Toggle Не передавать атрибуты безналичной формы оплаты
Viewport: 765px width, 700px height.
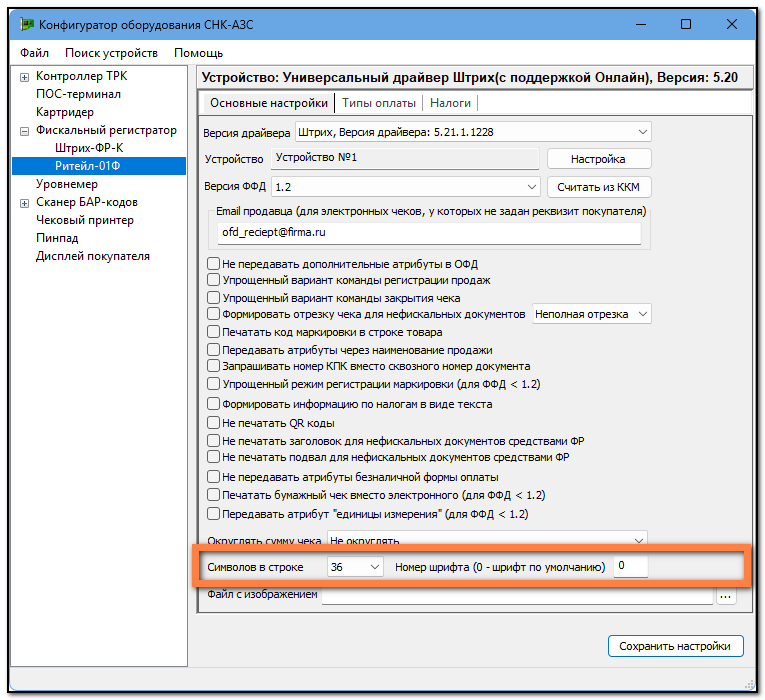[x=213, y=477]
